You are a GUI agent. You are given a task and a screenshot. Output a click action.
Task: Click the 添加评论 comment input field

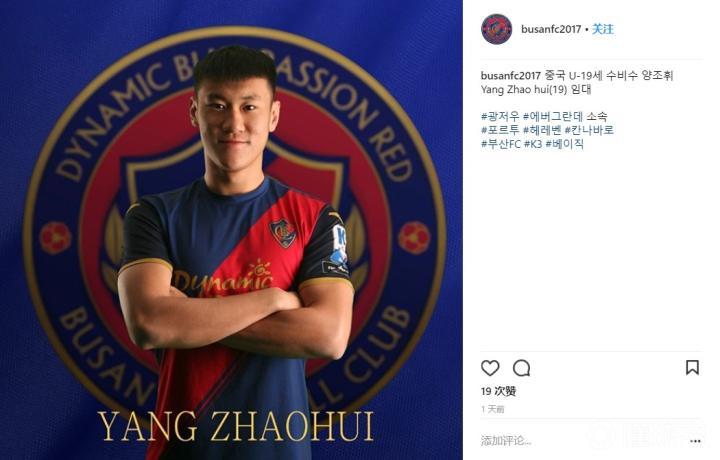(581, 441)
